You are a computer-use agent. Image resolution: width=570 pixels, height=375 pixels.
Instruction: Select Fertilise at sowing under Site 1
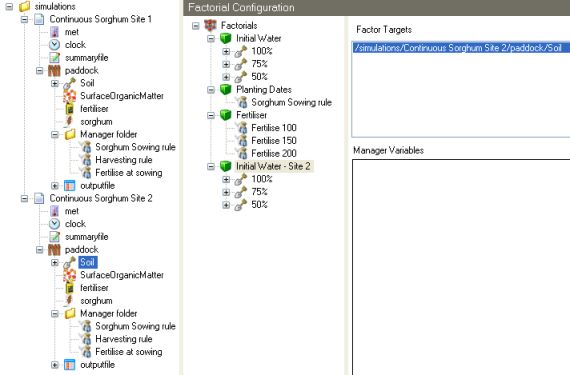pyautogui.click(x=129, y=173)
